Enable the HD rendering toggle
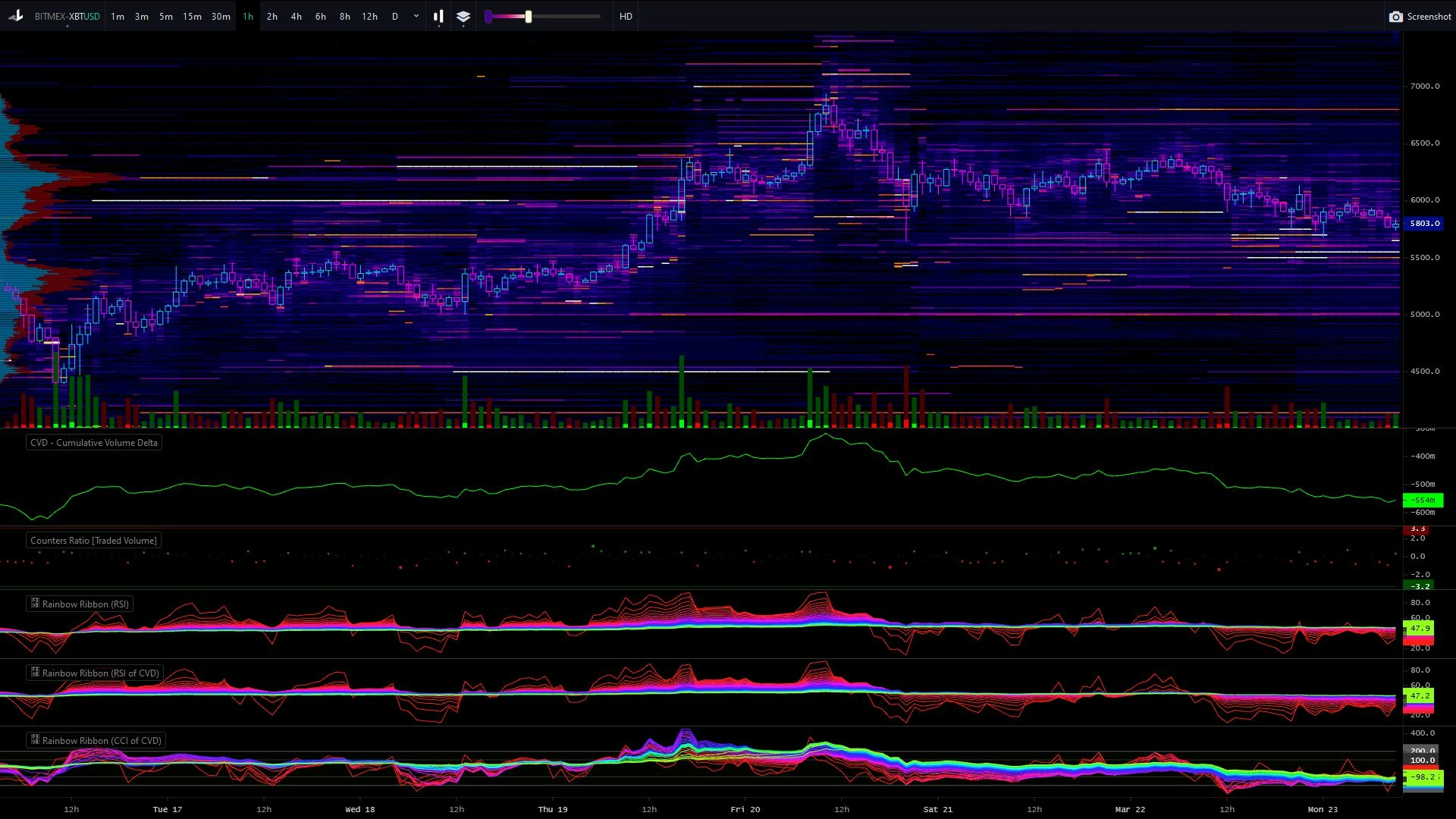The image size is (1456, 819). pos(625,16)
